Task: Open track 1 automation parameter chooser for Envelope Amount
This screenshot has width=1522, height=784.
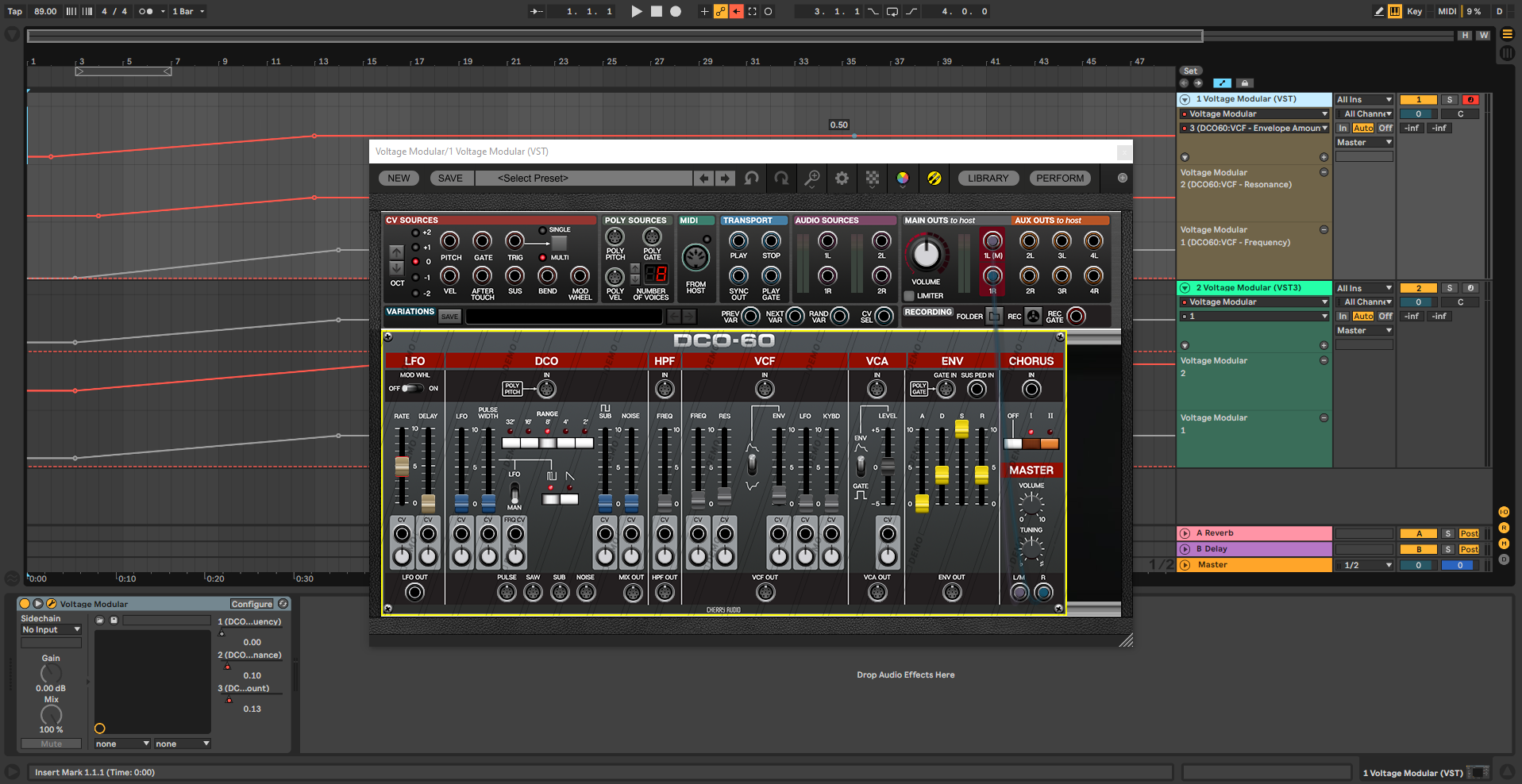Action: [1254, 128]
